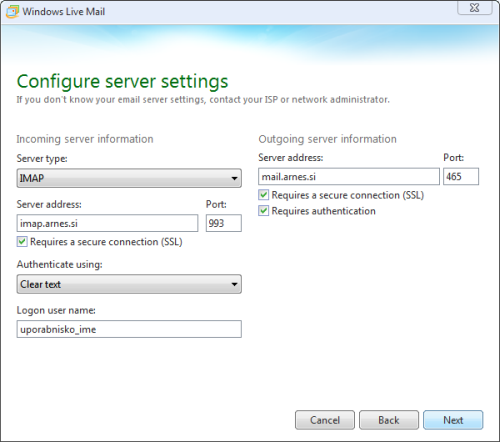This screenshot has height=442, width=500.
Task: Click the outgoing server address field mail.arnes.si
Action: tap(349, 176)
